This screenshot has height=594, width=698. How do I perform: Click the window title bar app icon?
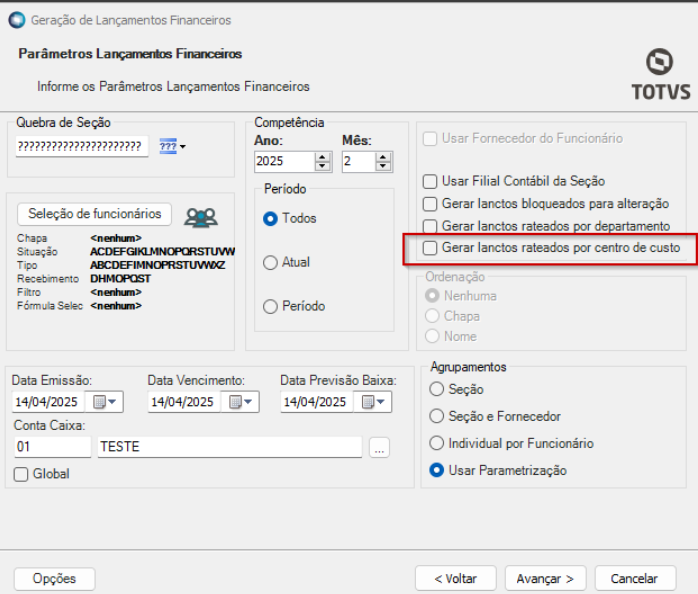(x=17, y=20)
